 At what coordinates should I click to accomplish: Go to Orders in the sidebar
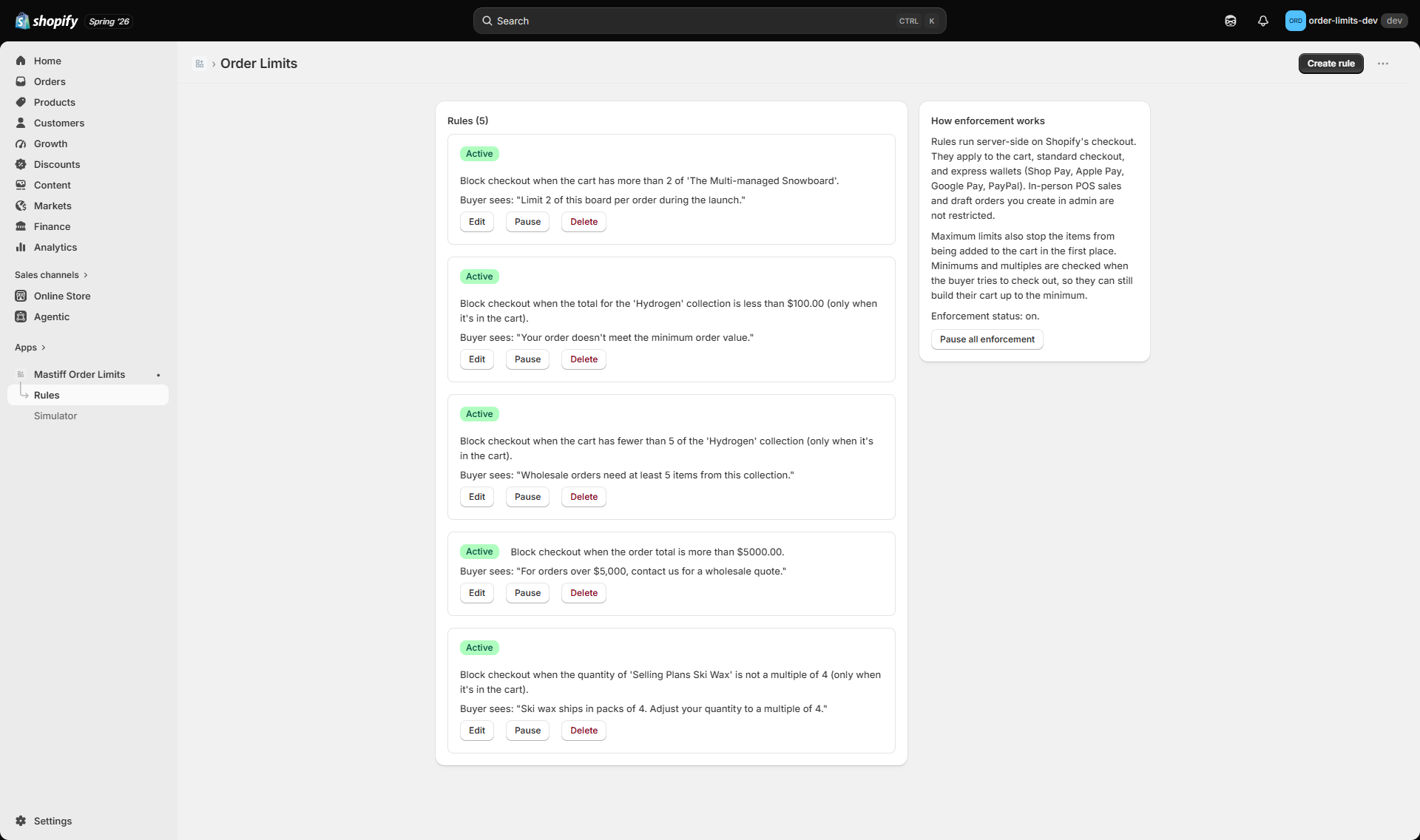coord(88,81)
